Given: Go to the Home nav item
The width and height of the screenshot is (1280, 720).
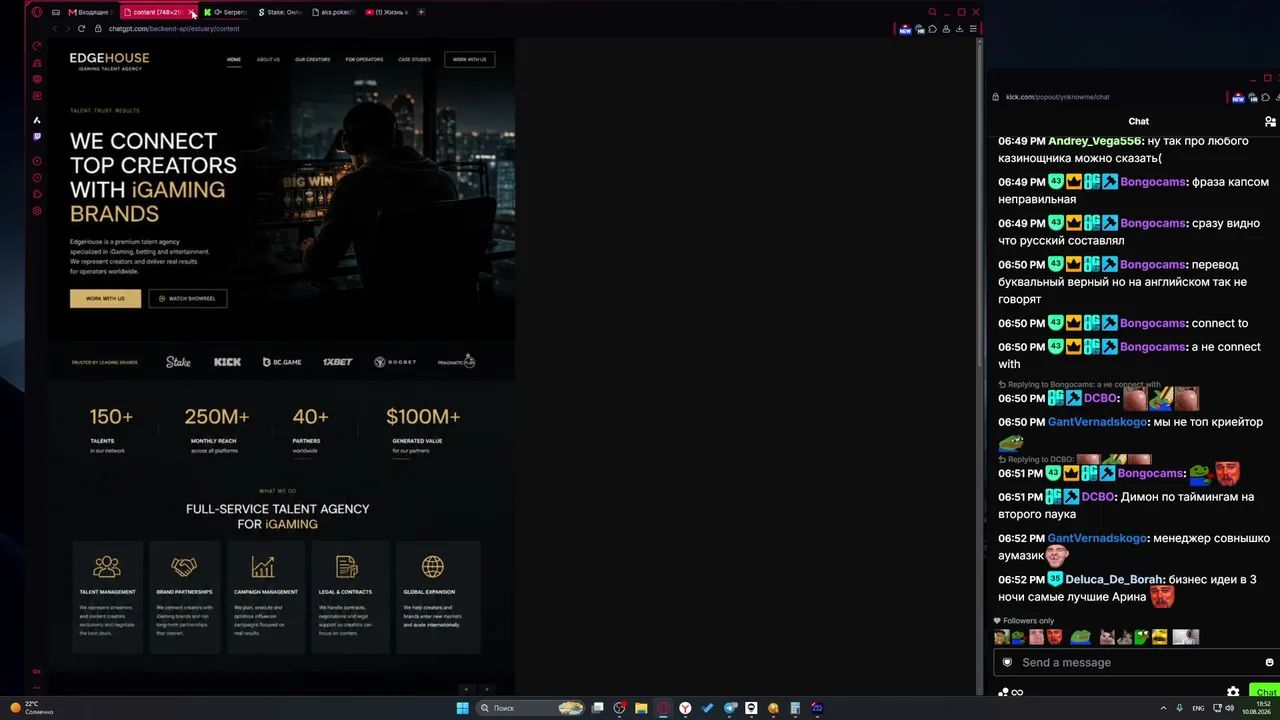Looking at the screenshot, I should click(234, 60).
